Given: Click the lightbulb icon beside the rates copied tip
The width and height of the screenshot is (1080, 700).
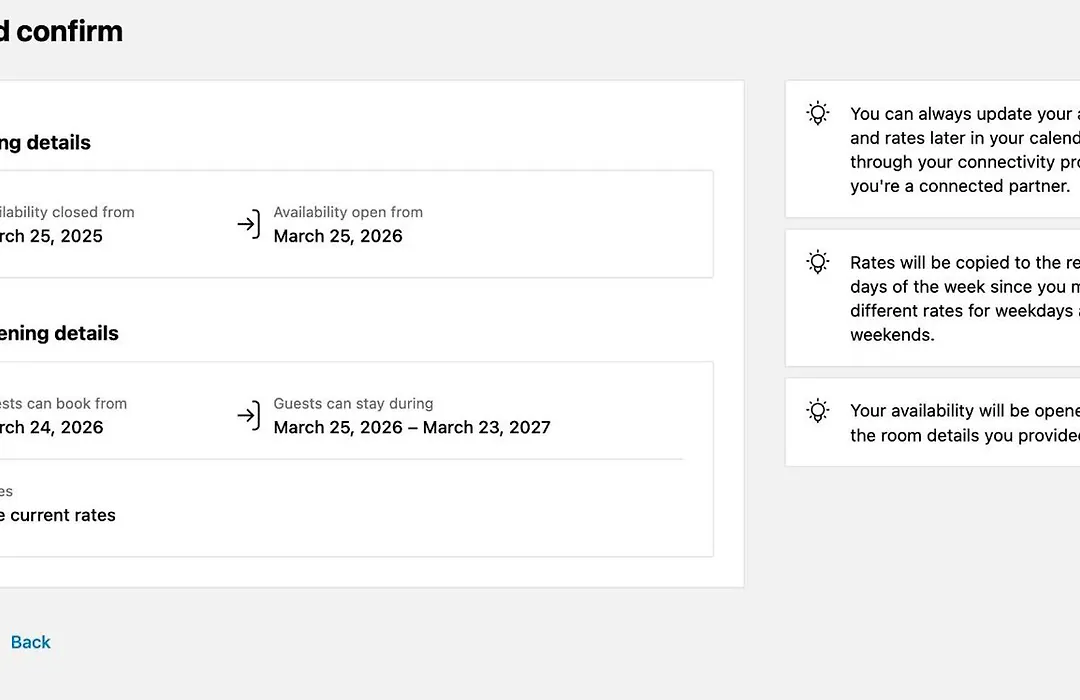Looking at the screenshot, I should click(818, 262).
